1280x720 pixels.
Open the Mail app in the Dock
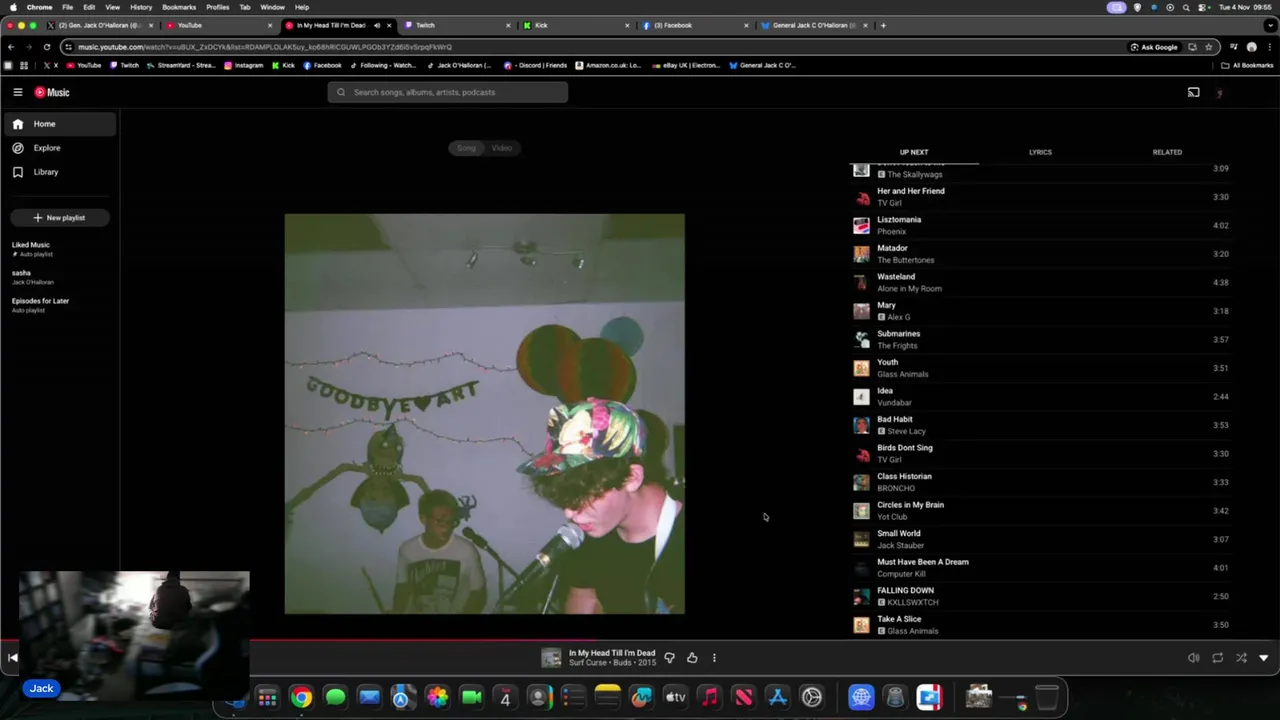369,697
